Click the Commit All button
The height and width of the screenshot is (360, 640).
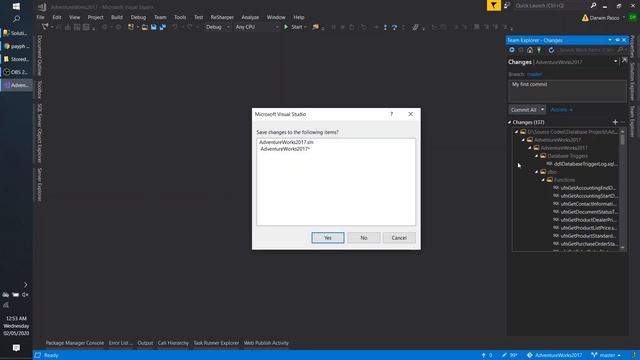[524, 110]
